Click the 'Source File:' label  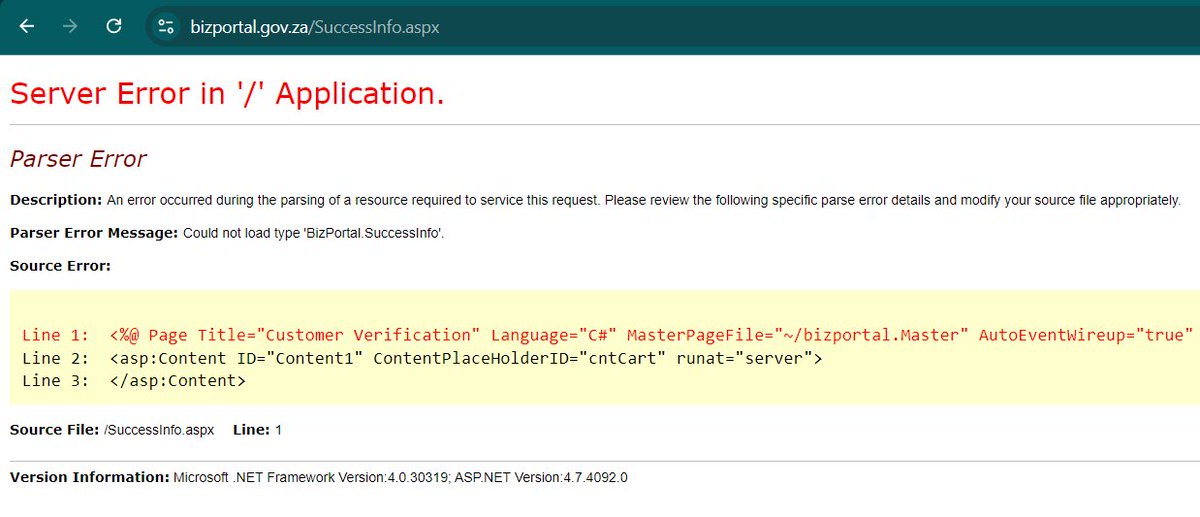pyautogui.click(x=55, y=429)
